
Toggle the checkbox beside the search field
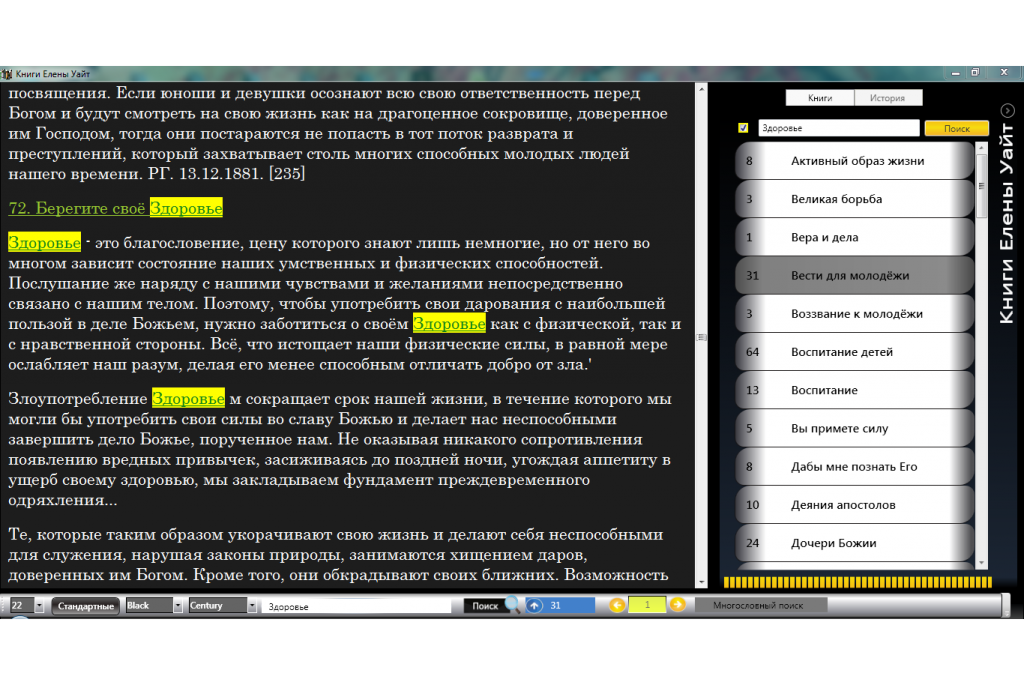[743, 128]
